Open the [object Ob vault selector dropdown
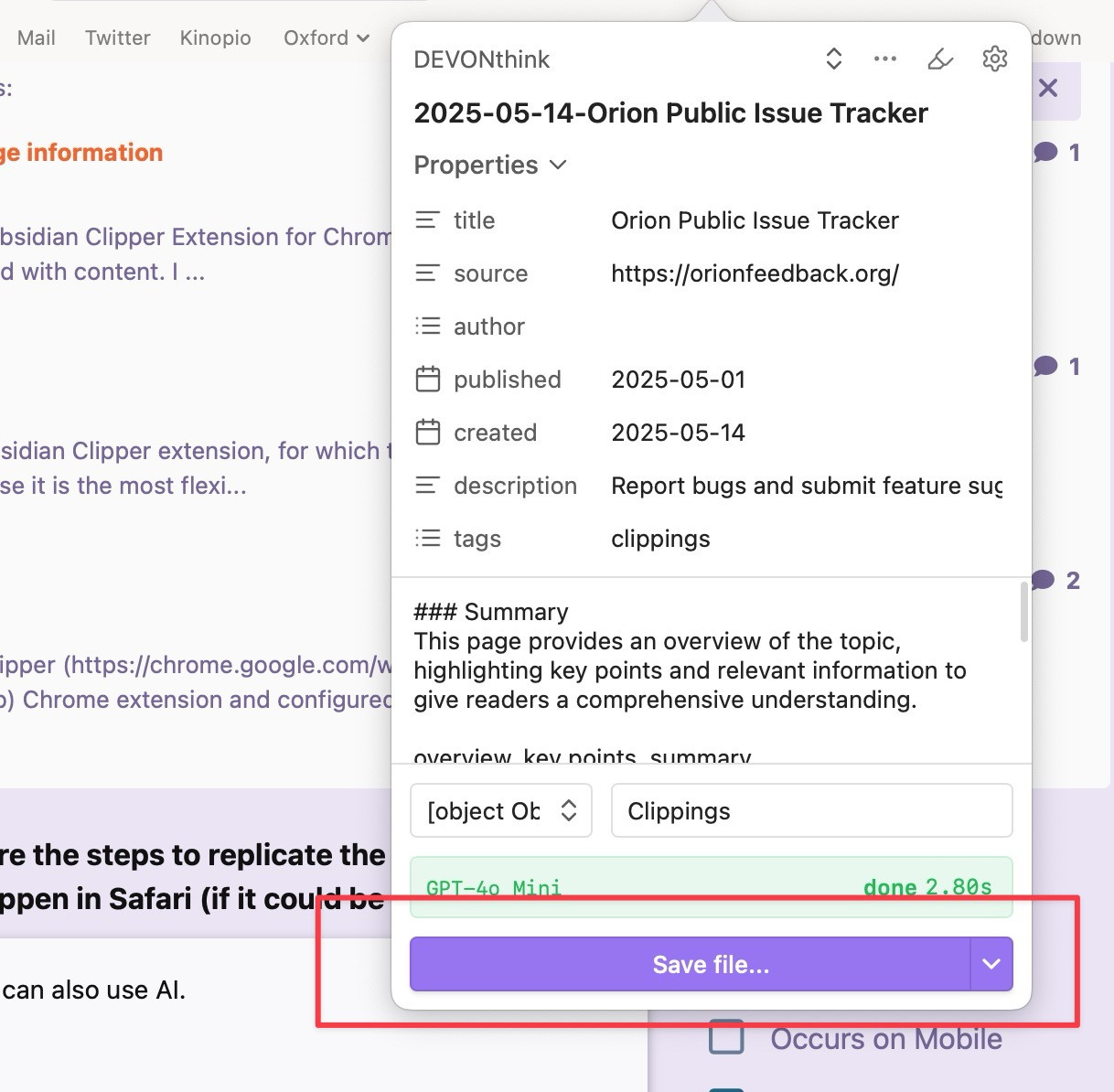Screen dimensions: 1114x1092 pos(501,811)
